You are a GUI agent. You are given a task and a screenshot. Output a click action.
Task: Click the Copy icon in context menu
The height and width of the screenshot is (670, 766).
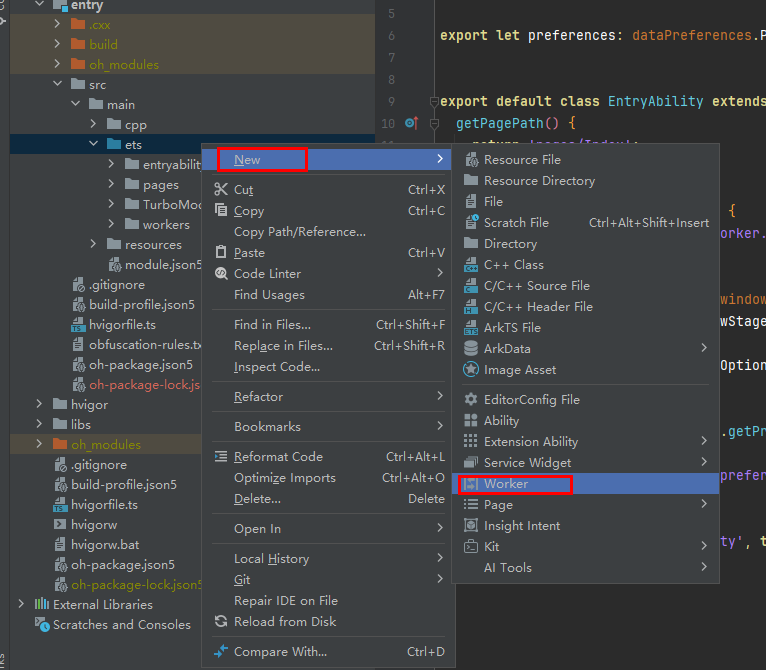(221, 210)
